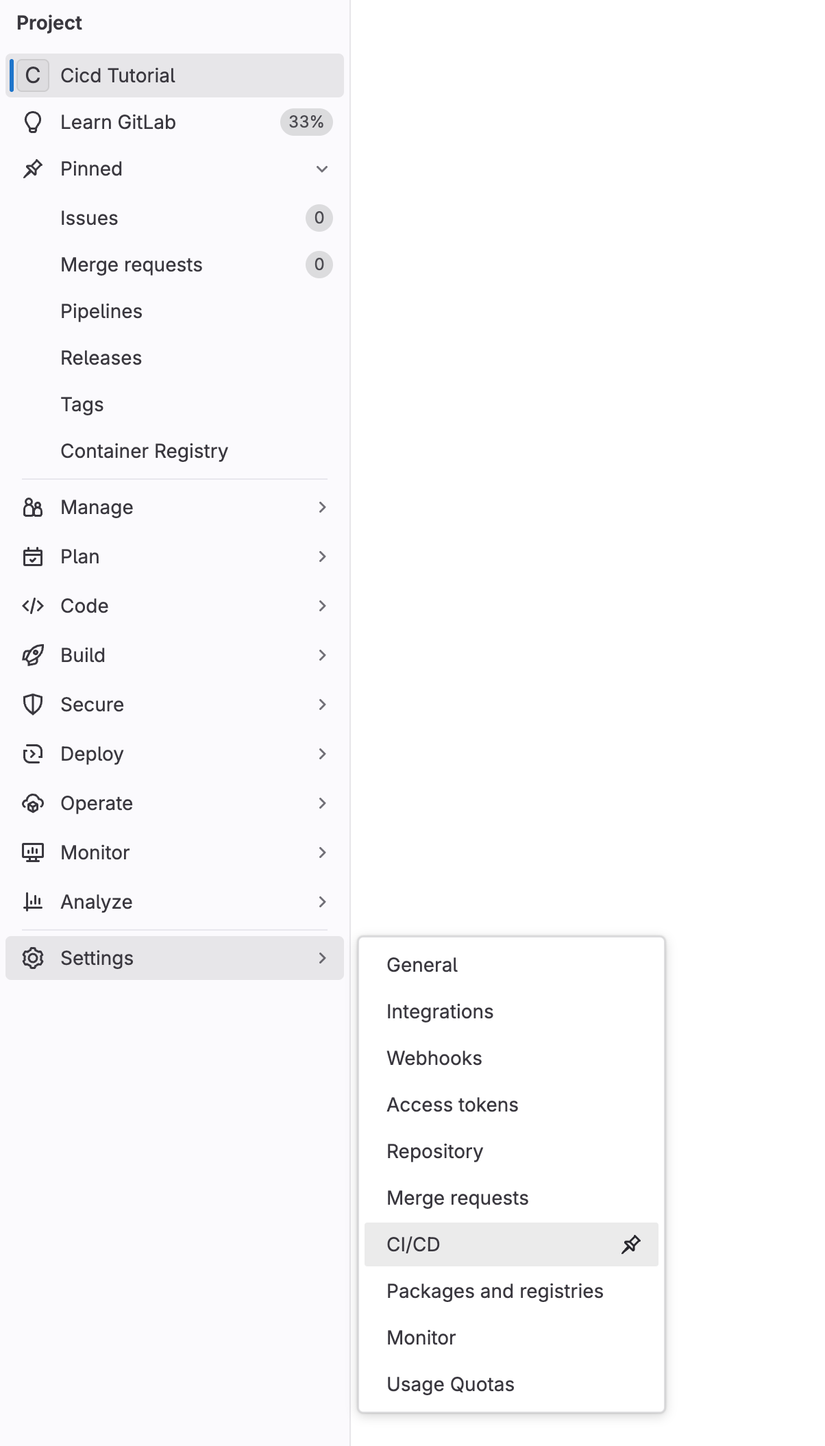Screen dimensions: 825x1446
Task: Click the Secure shield icon
Action: point(33,704)
